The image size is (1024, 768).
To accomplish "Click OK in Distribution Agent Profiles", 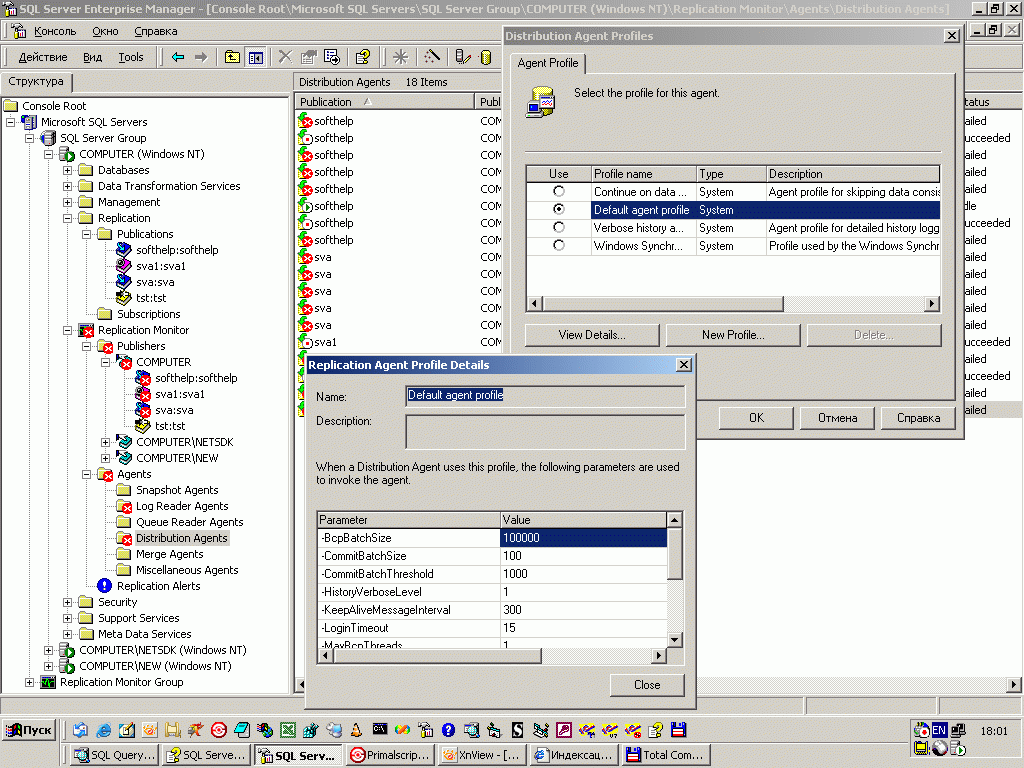I will click(x=756, y=418).
